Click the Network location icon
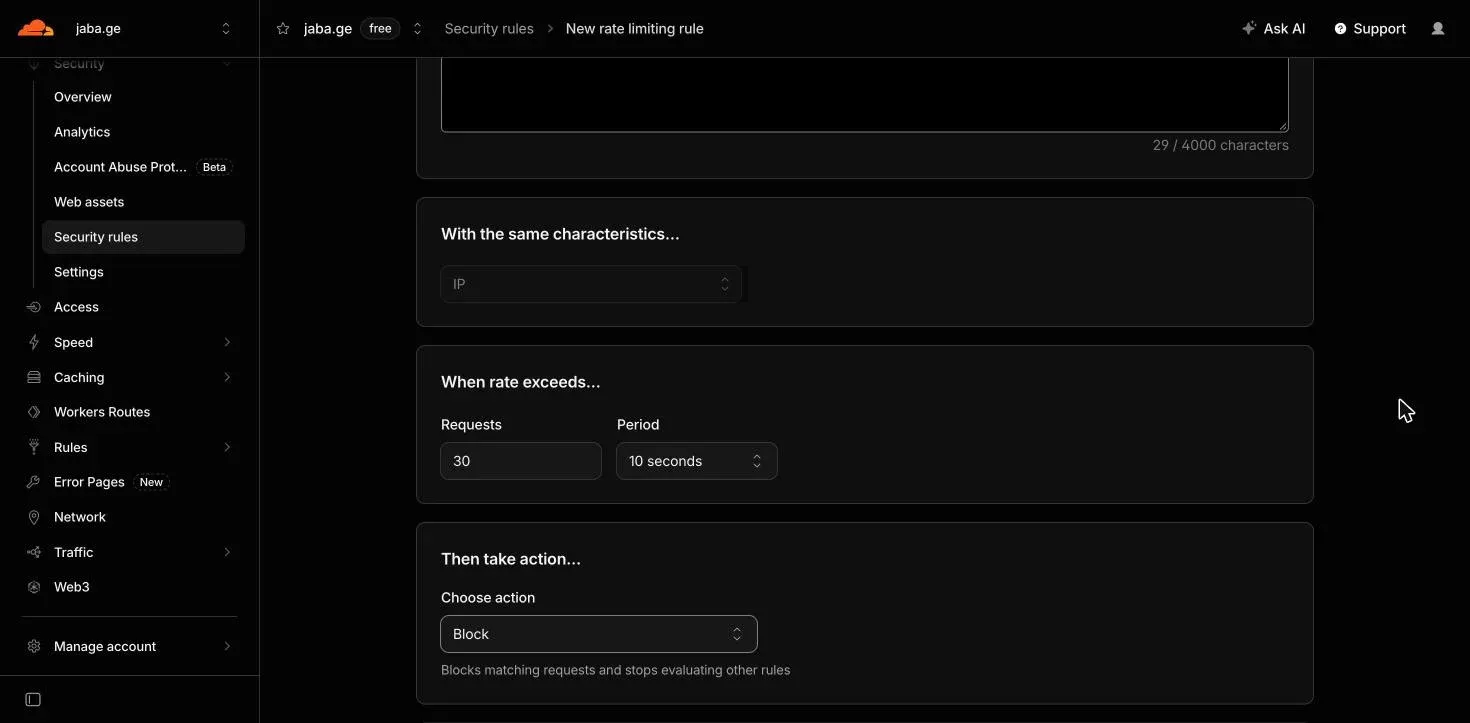Image resolution: width=1470 pixels, height=723 pixels. click(34, 517)
